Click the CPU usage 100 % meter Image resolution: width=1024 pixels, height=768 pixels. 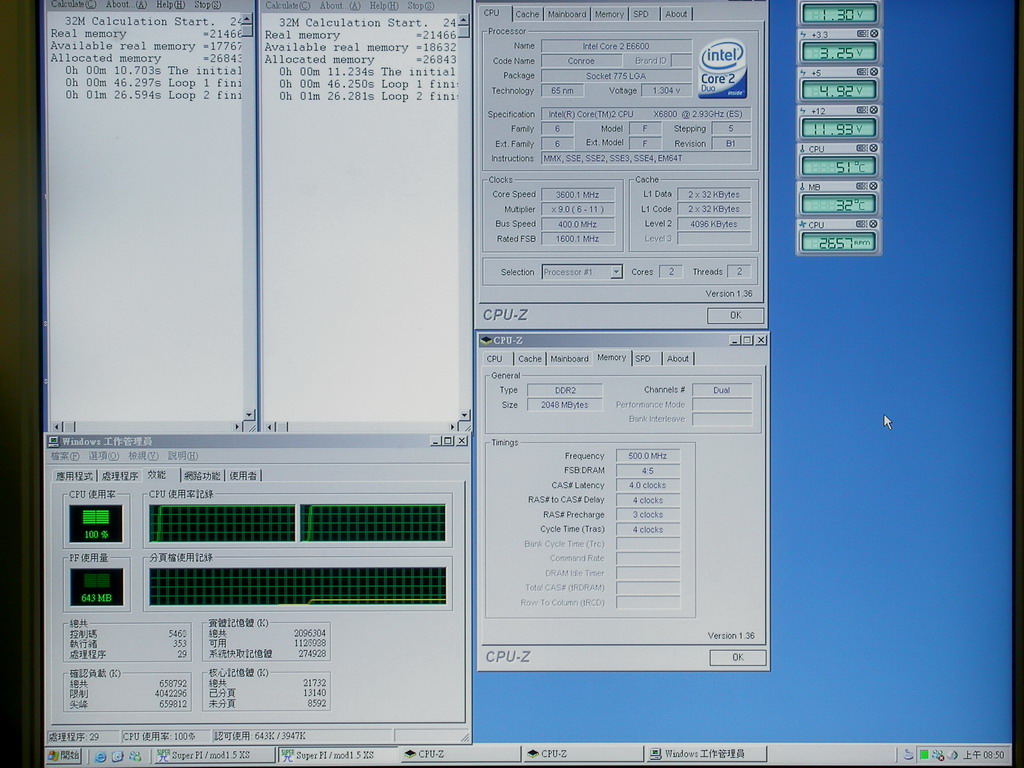coord(96,524)
